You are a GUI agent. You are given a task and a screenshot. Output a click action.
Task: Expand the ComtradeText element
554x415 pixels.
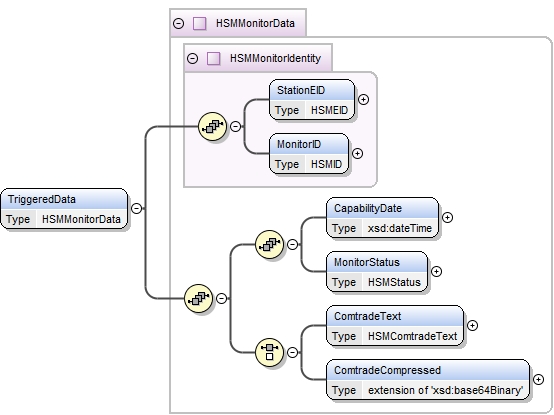pos(472,325)
